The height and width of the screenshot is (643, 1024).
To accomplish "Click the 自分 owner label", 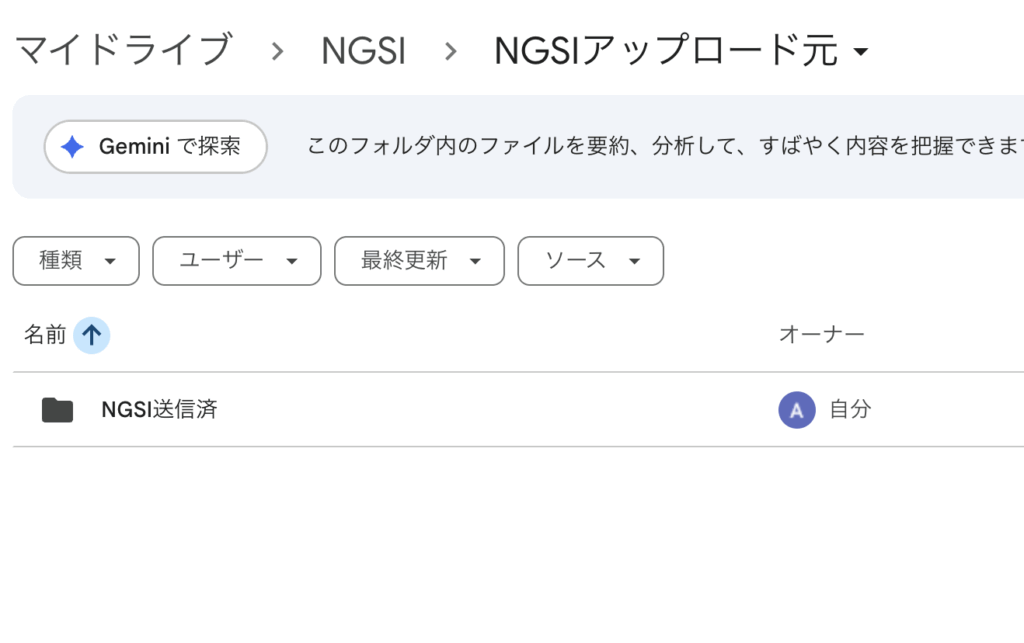I will tap(850, 409).
